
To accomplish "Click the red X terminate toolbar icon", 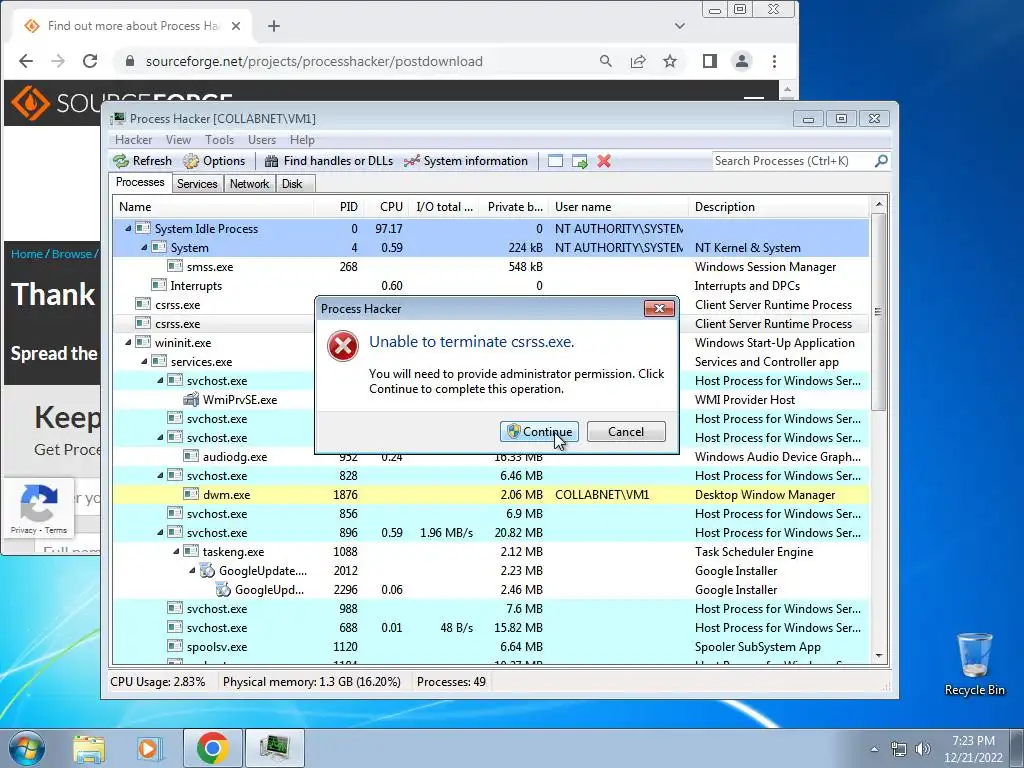I will 604,161.
